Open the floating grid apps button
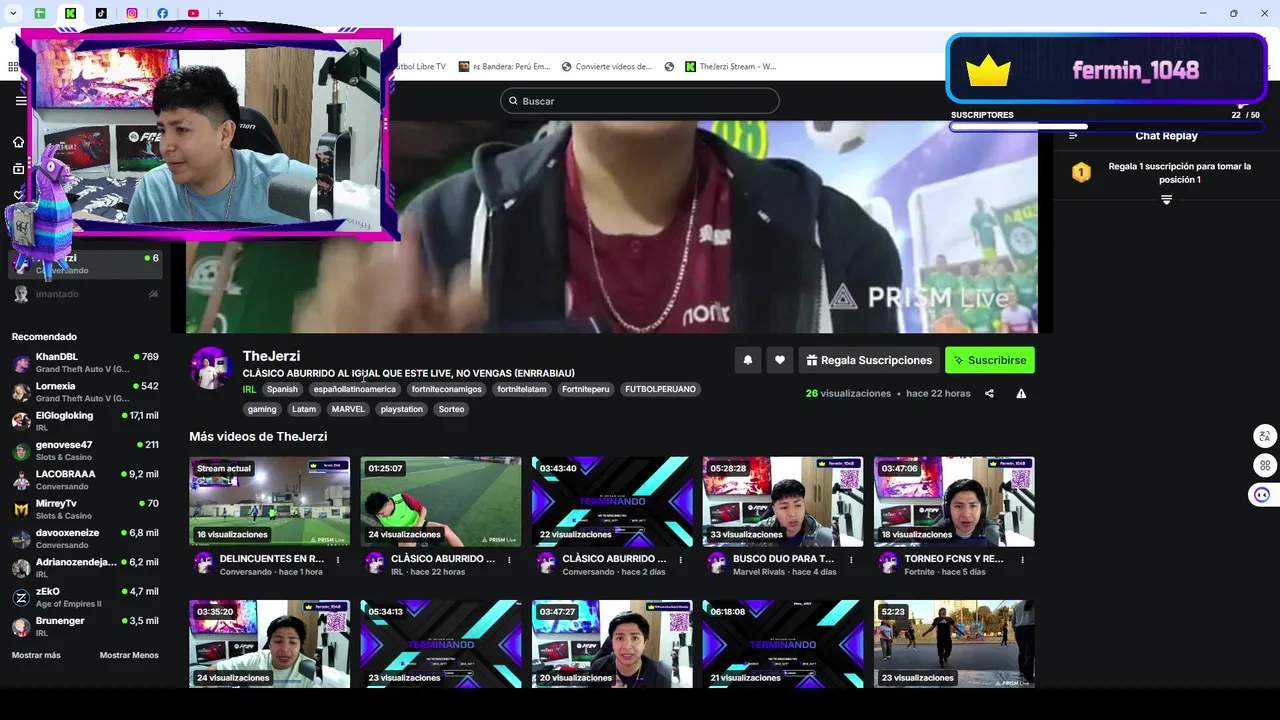This screenshot has height=720, width=1280. coord(1265,465)
